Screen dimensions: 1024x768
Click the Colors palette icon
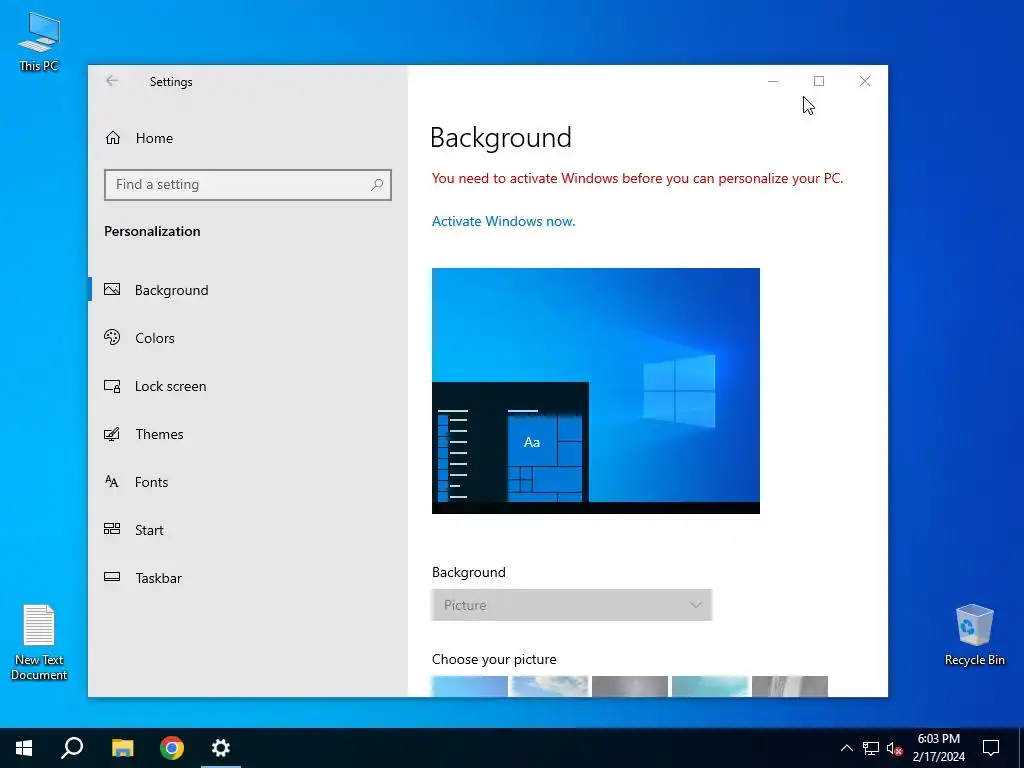point(112,337)
